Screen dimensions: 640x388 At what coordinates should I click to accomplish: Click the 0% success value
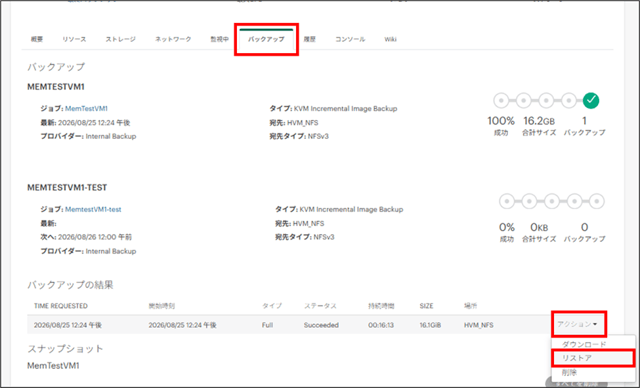pos(507,227)
